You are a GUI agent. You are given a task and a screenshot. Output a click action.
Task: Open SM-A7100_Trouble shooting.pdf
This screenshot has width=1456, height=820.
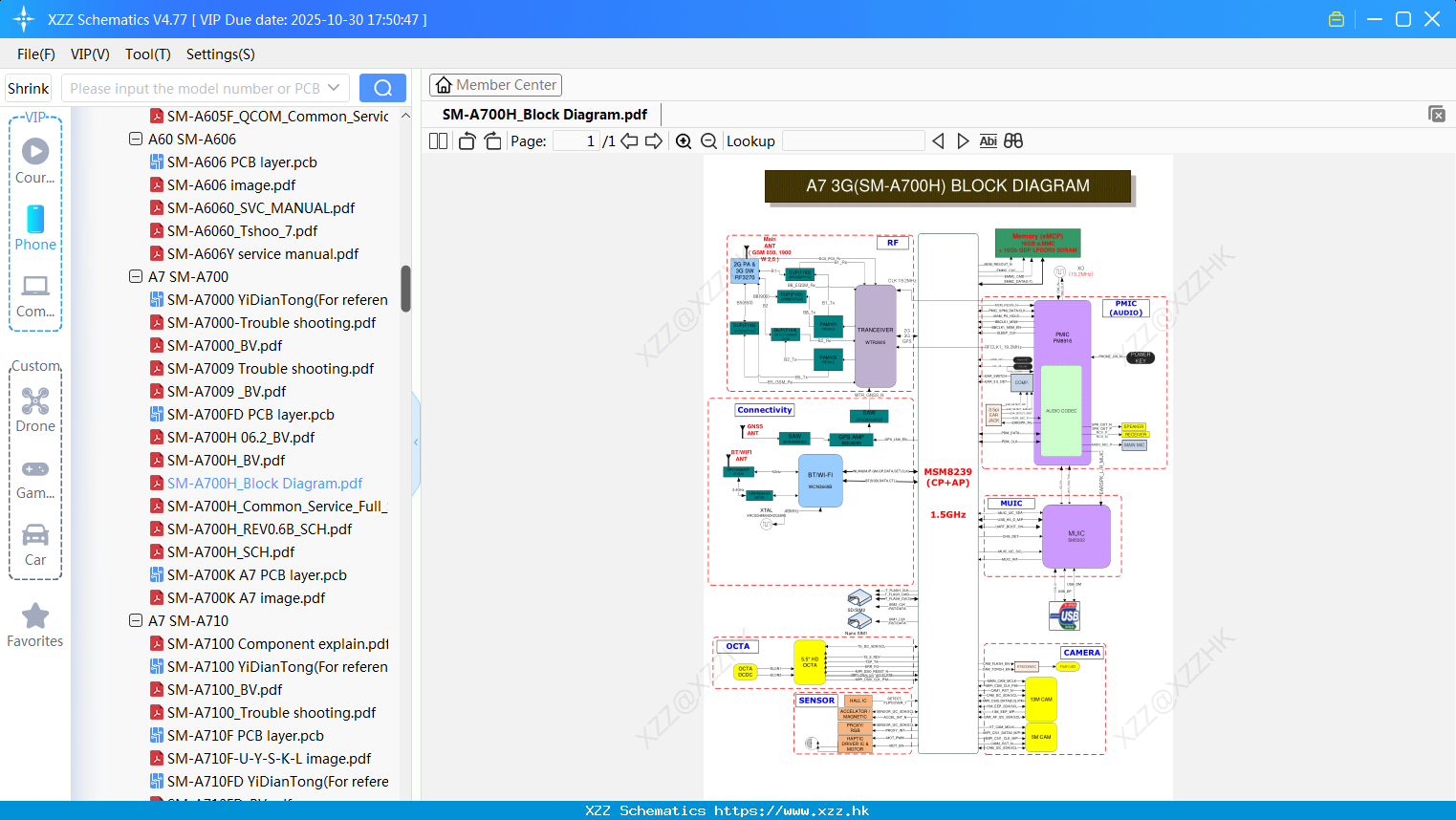(272, 712)
